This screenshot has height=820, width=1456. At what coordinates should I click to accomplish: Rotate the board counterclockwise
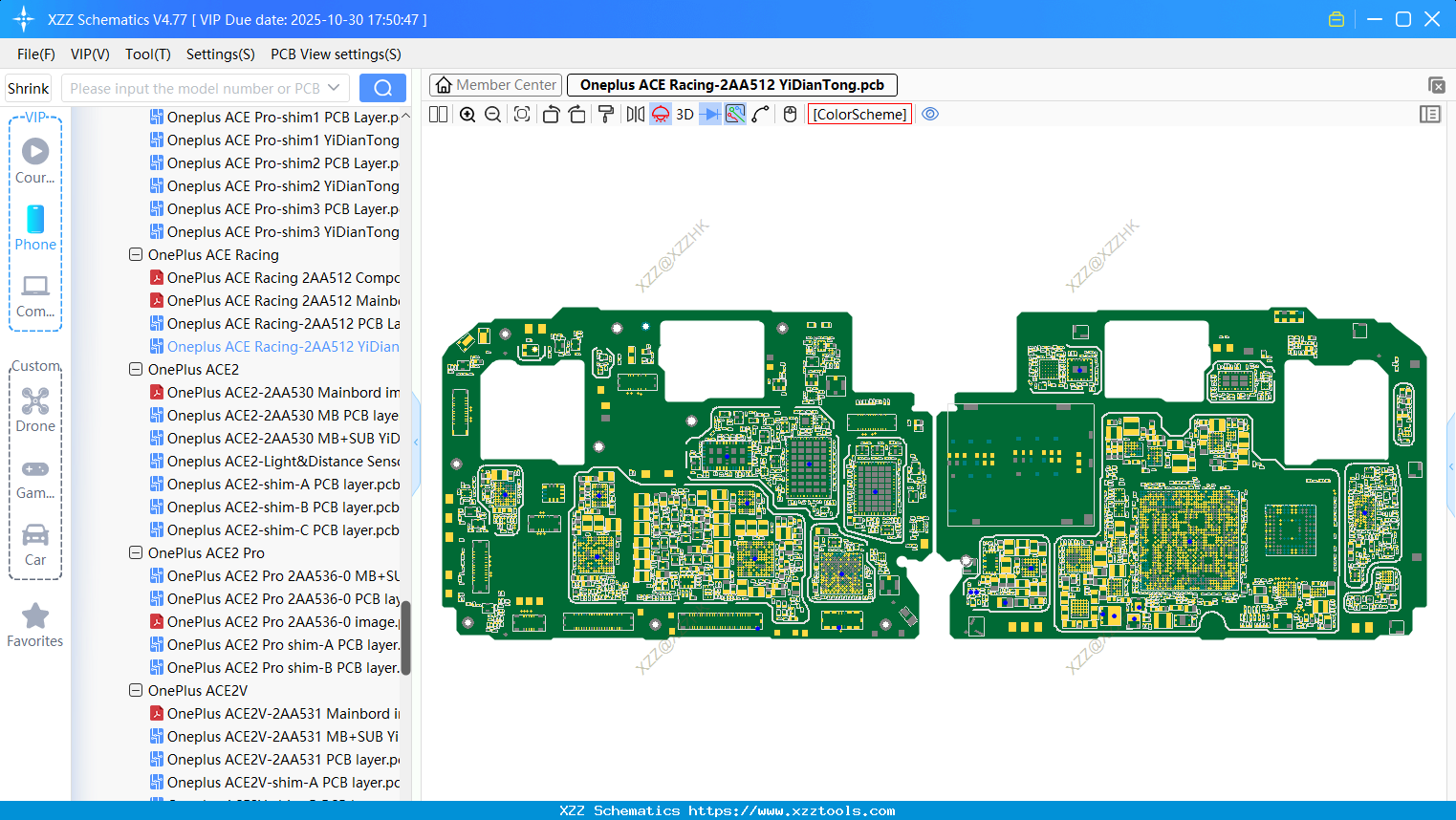coord(554,114)
